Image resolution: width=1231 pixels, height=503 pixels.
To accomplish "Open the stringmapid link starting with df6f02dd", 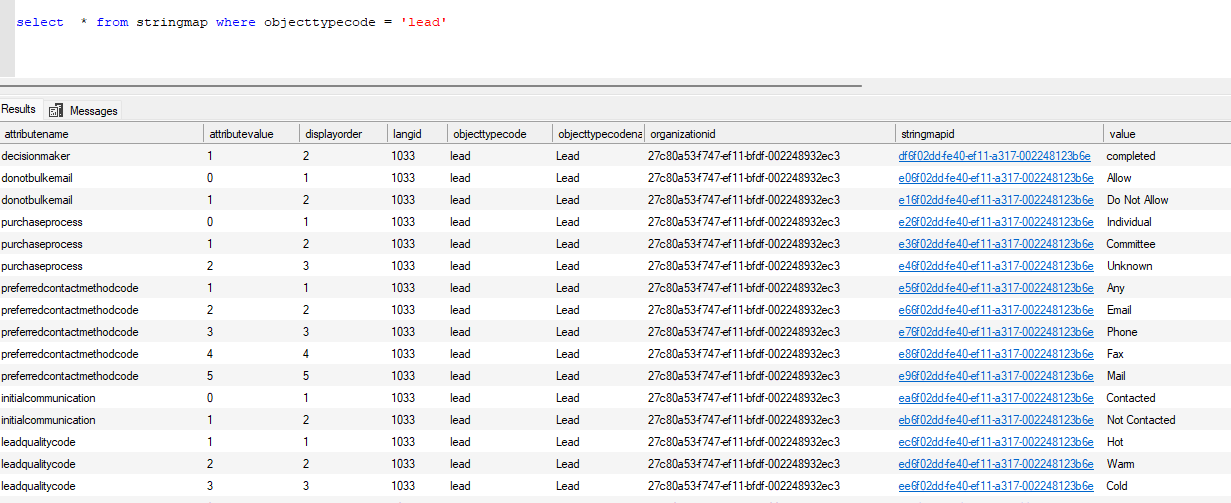I will pos(994,156).
